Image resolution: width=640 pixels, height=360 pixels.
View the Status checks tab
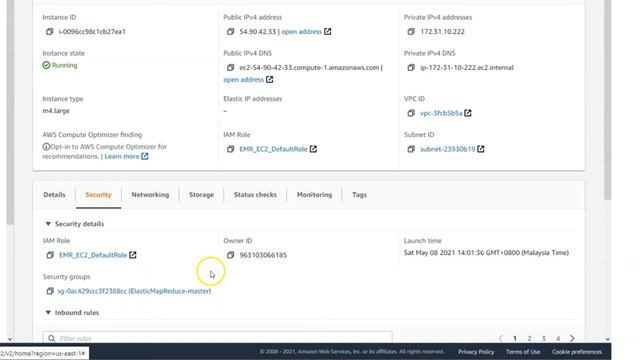click(255, 195)
